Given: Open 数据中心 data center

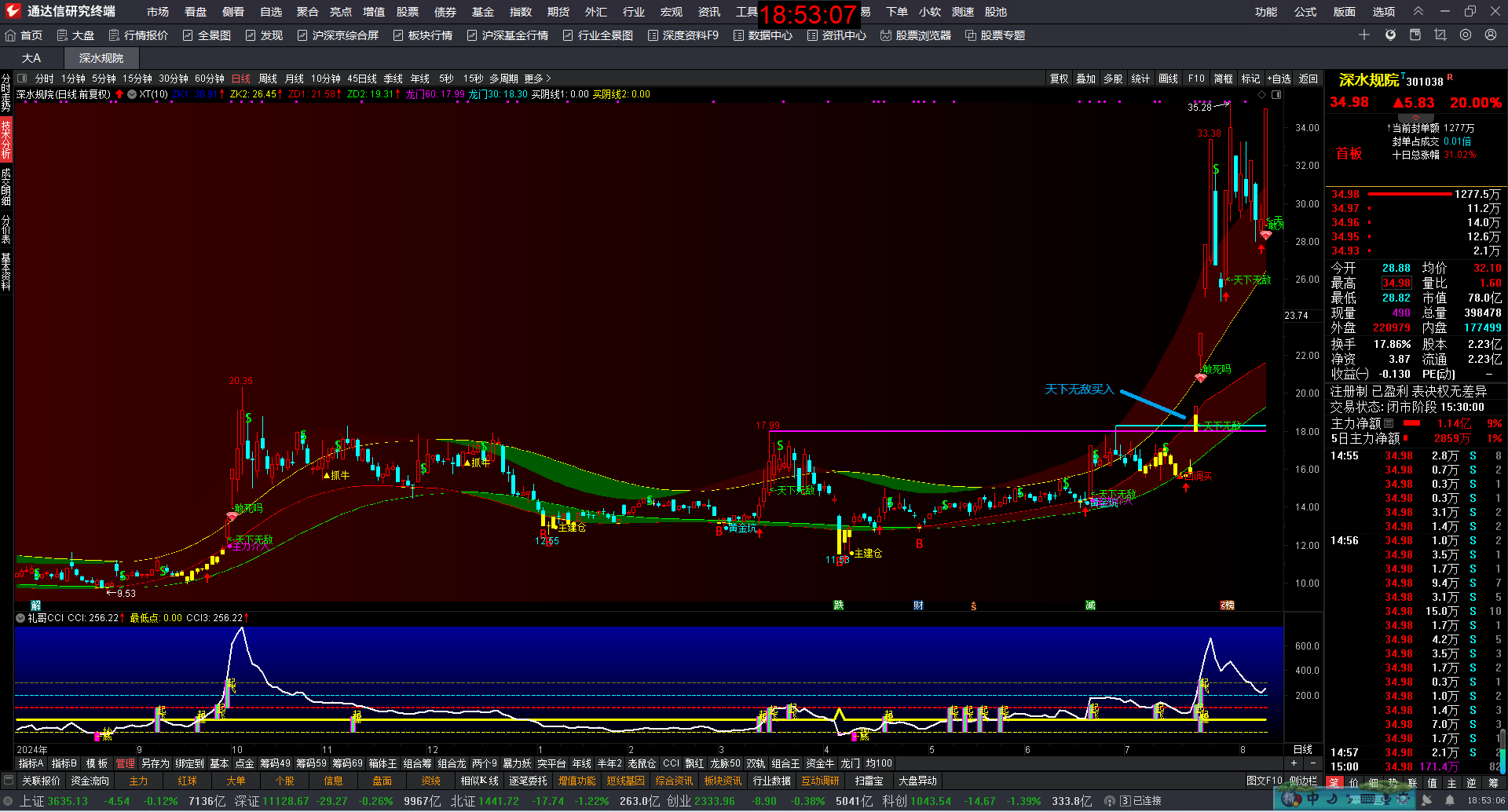Looking at the screenshot, I should (763, 35).
